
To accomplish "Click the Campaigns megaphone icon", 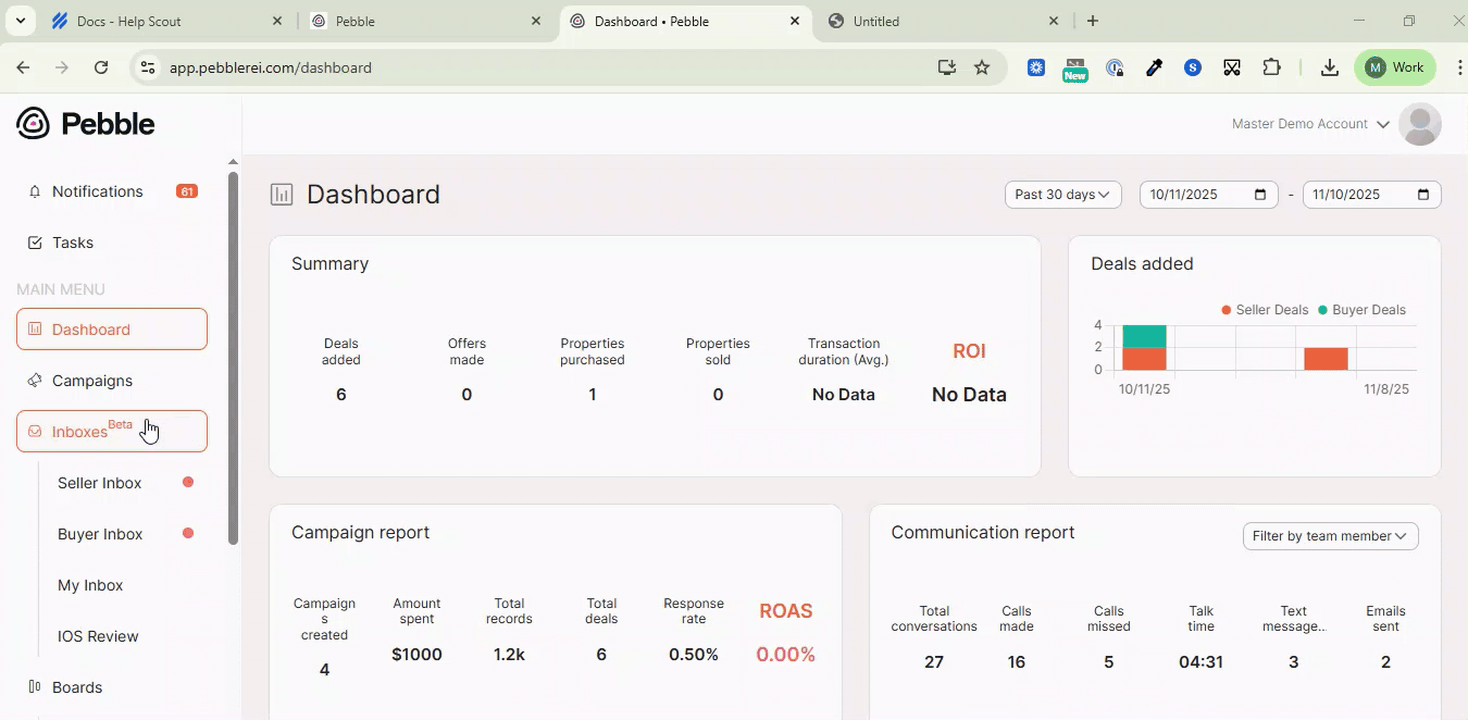I will [35, 381].
